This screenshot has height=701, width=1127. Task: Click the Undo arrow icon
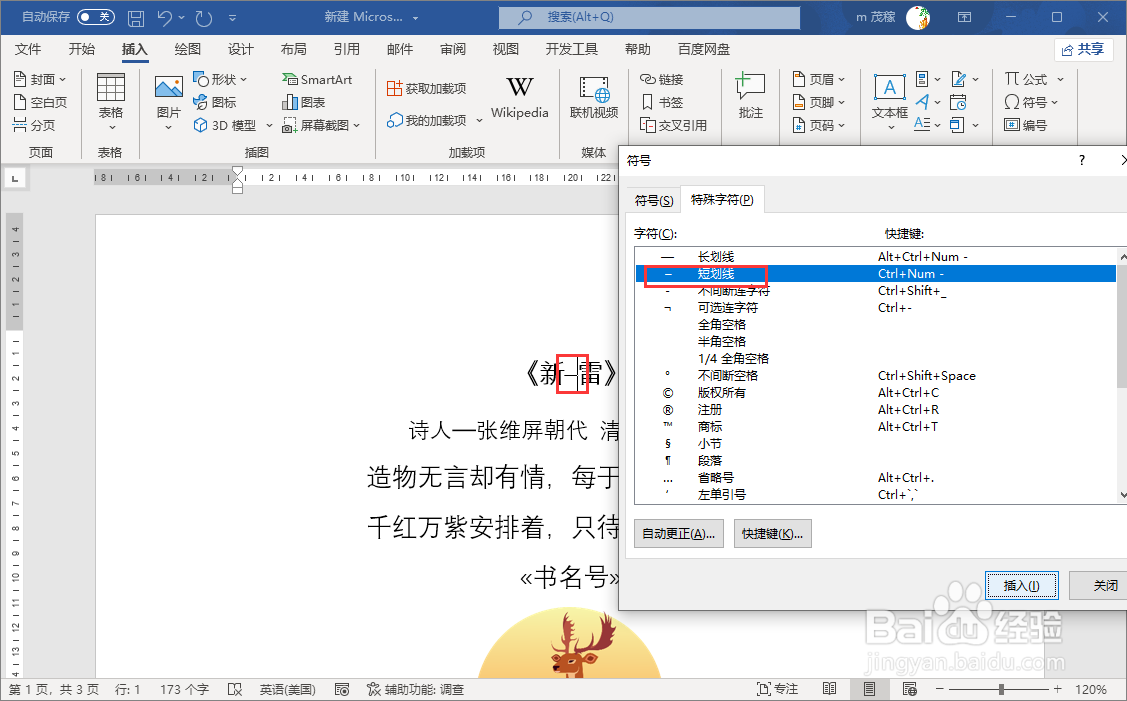(x=165, y=17)
